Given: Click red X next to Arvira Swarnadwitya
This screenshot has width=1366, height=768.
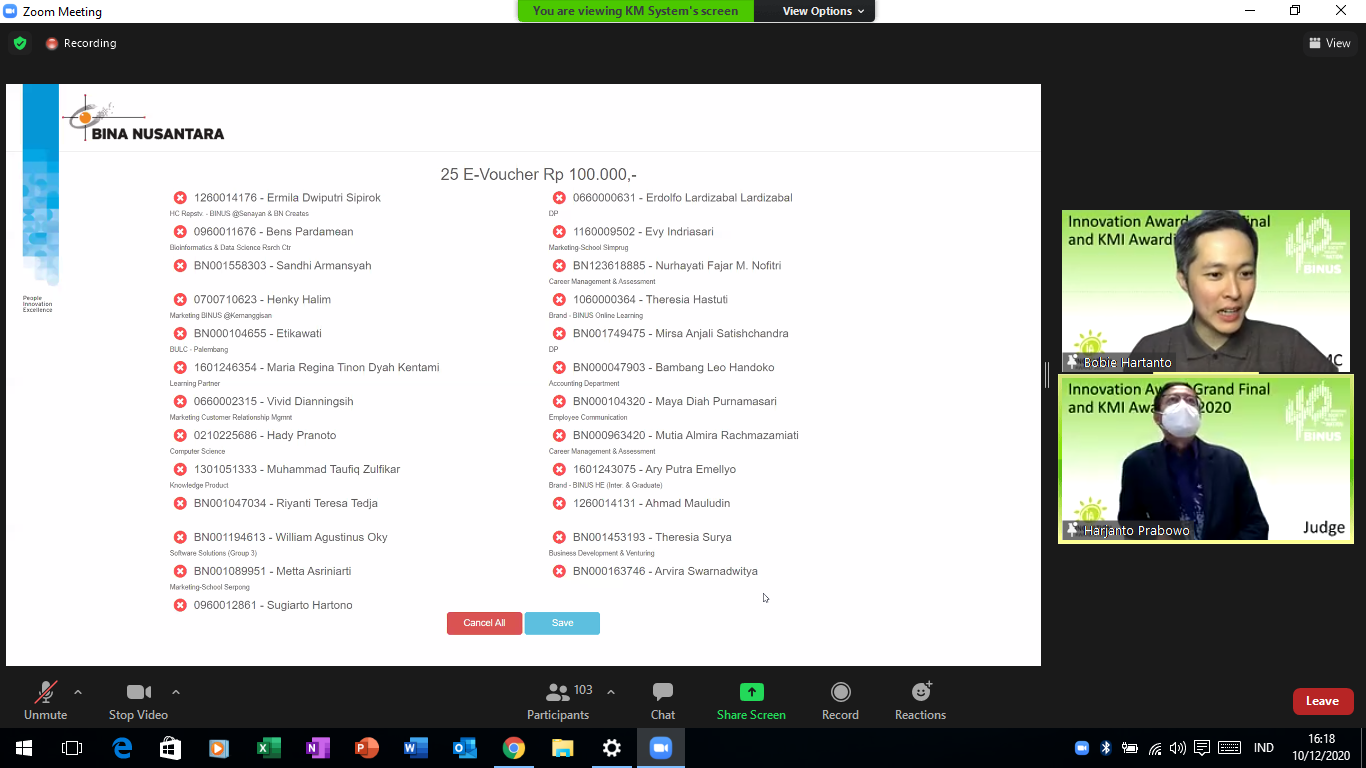Looking at the screenshot, I should pyautogui.click(x=559, y=572).
